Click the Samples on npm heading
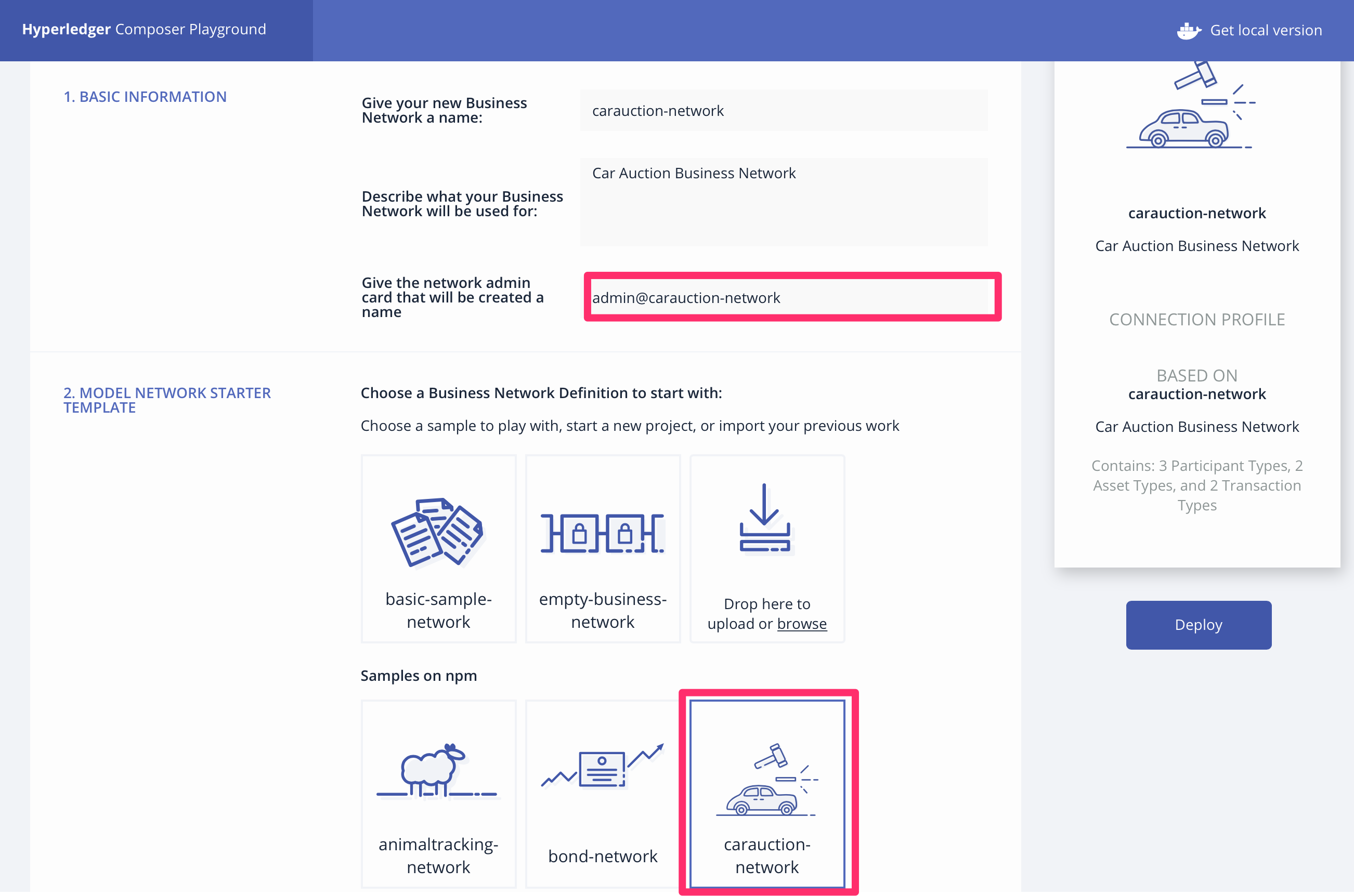The height and width of the screenshot is (896, 1354). point(419,676)
